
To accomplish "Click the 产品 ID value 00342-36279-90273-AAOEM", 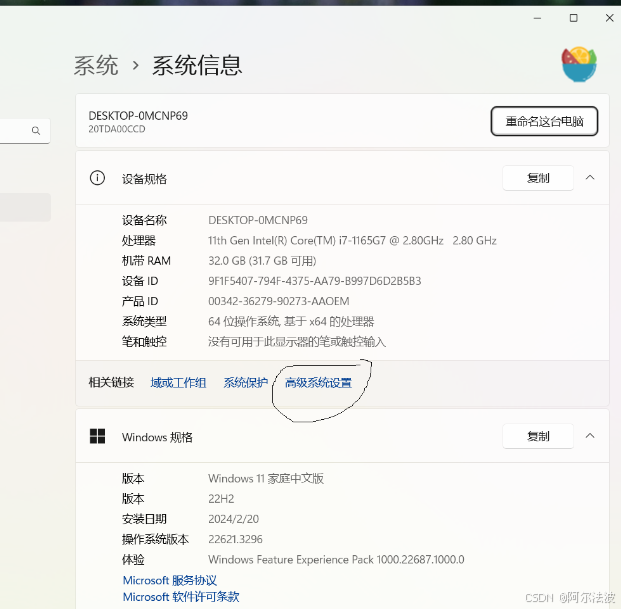I will pos(279,301).
